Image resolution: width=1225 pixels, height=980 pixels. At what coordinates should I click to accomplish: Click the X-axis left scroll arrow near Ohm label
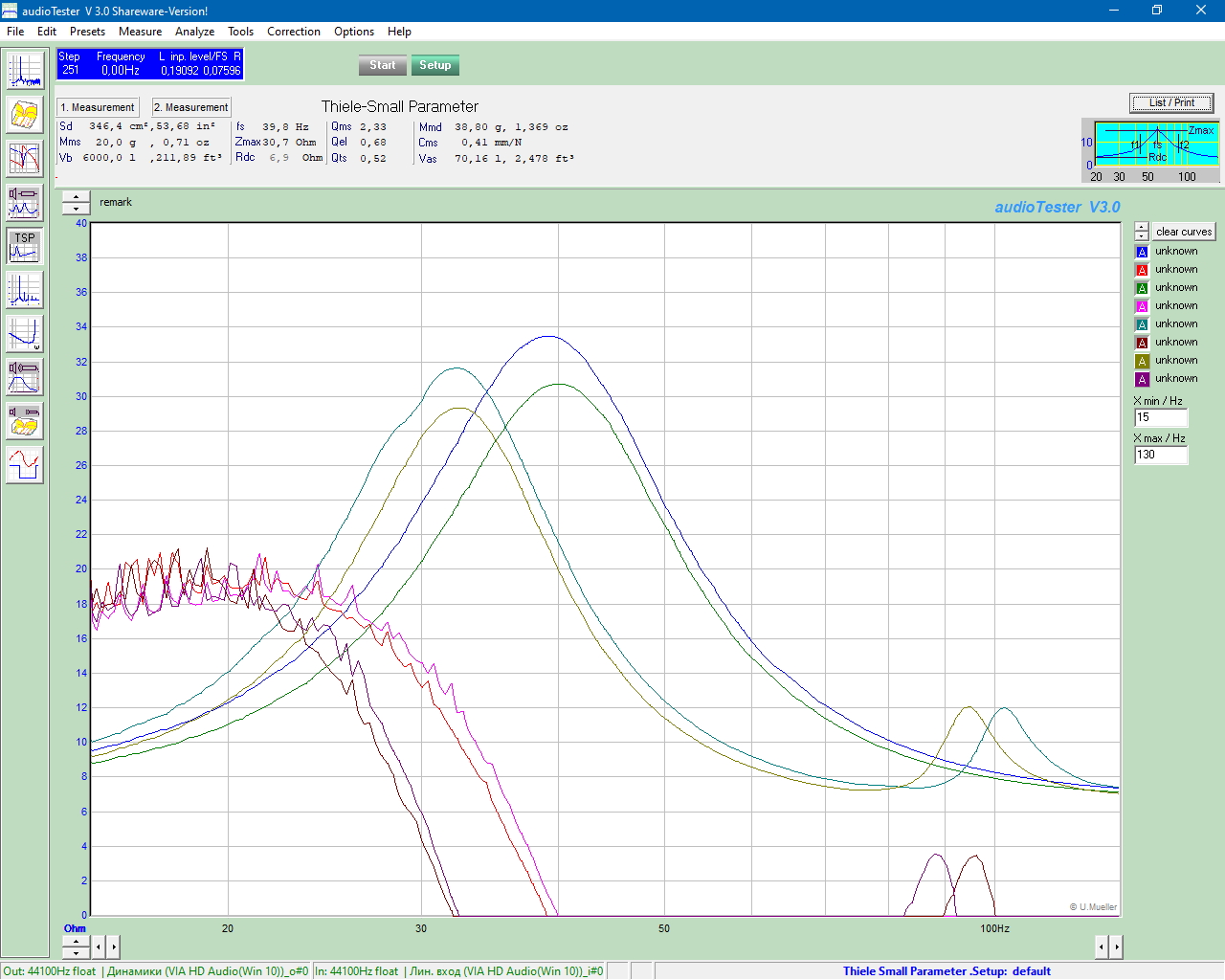click(98, 947)
